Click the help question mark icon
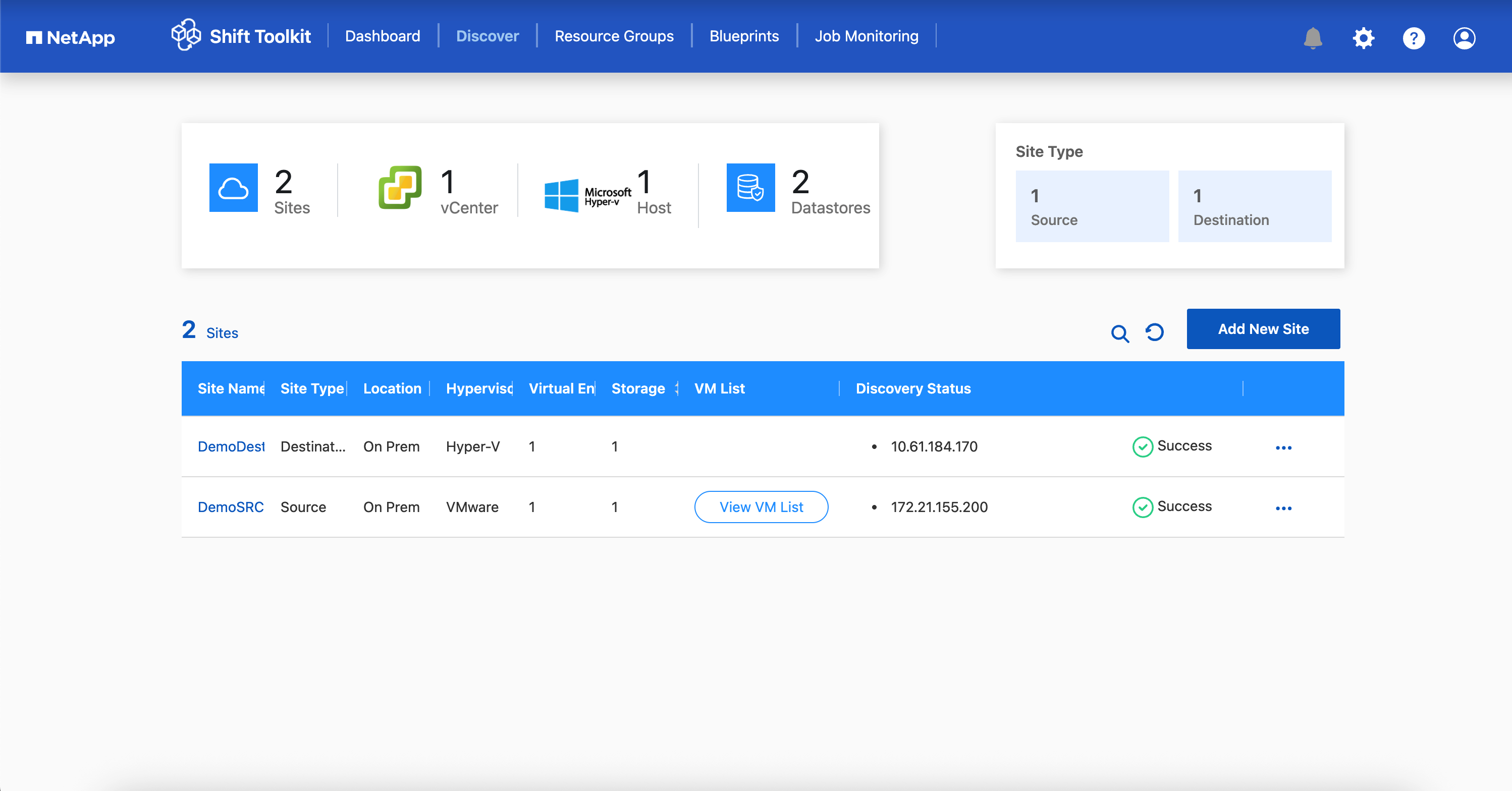Viewport: 1512px width, 791px height. (x=1414, y=37)
